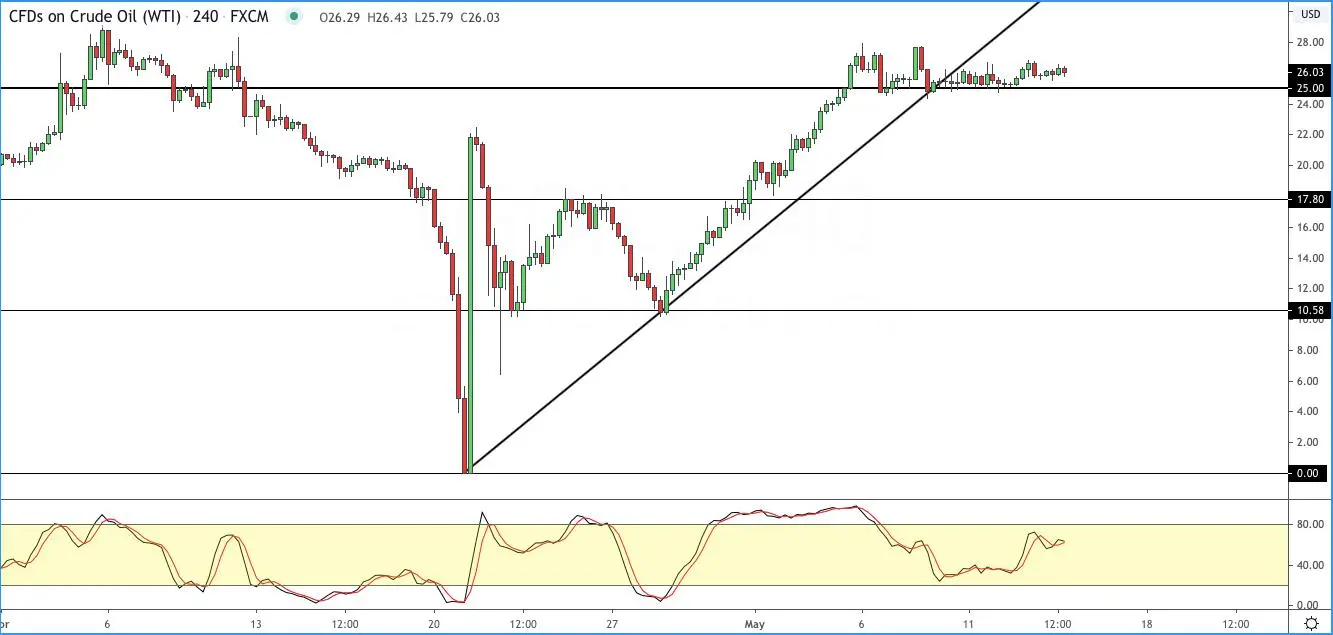Click the 40.00 oscillator scale label
Image resolution: width=1333 pixels, height=635 pixels.
click(x=1309, y=565)
